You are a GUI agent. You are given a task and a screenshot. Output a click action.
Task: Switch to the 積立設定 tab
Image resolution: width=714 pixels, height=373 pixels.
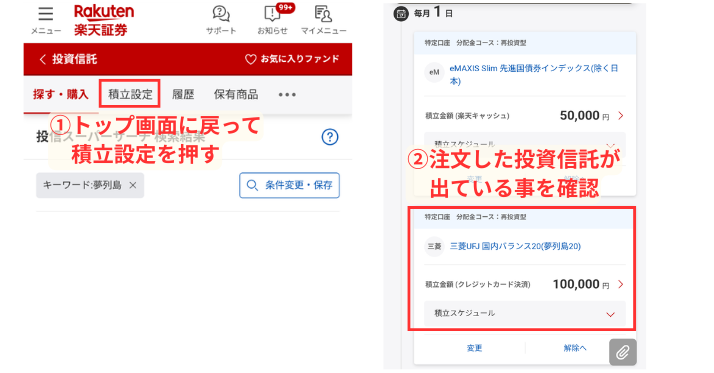click(x=130, y=94)
